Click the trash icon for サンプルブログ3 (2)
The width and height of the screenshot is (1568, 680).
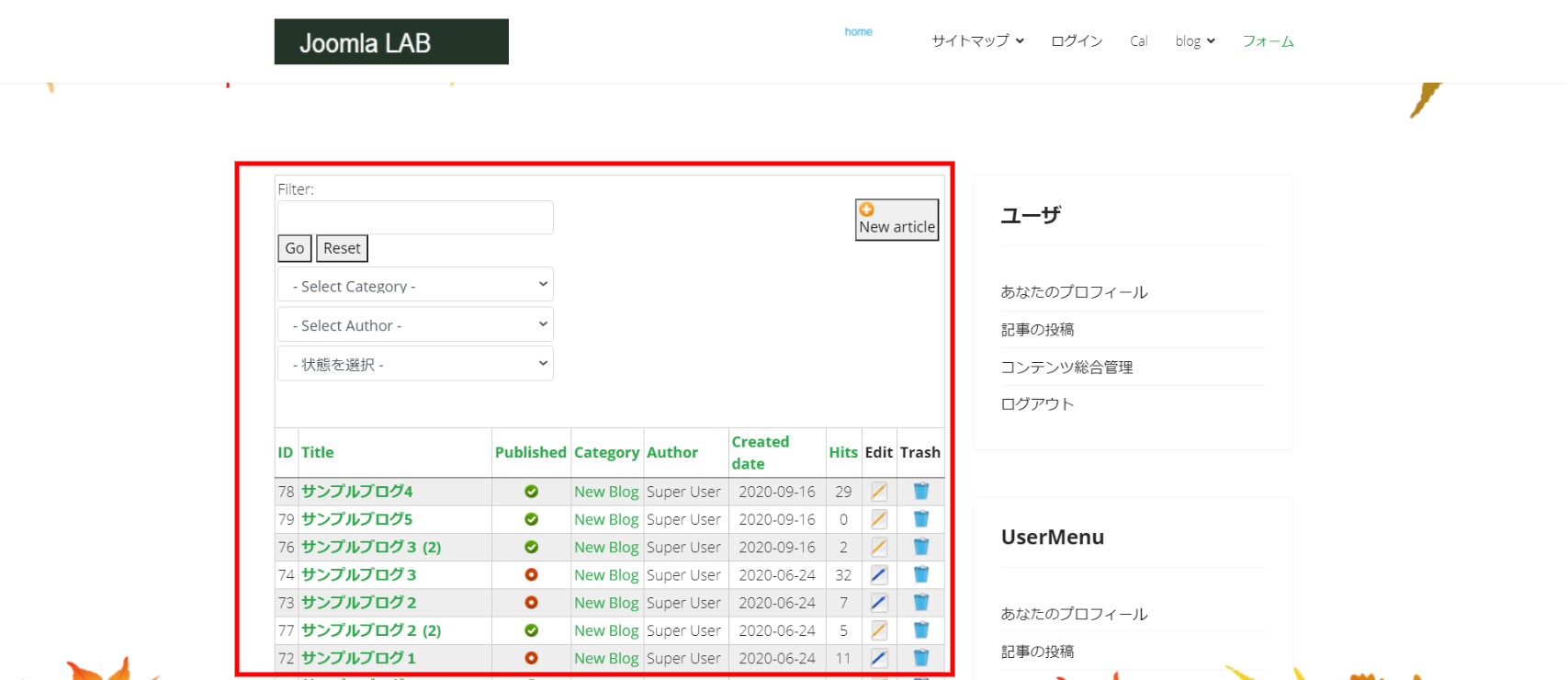coord(920,547)
